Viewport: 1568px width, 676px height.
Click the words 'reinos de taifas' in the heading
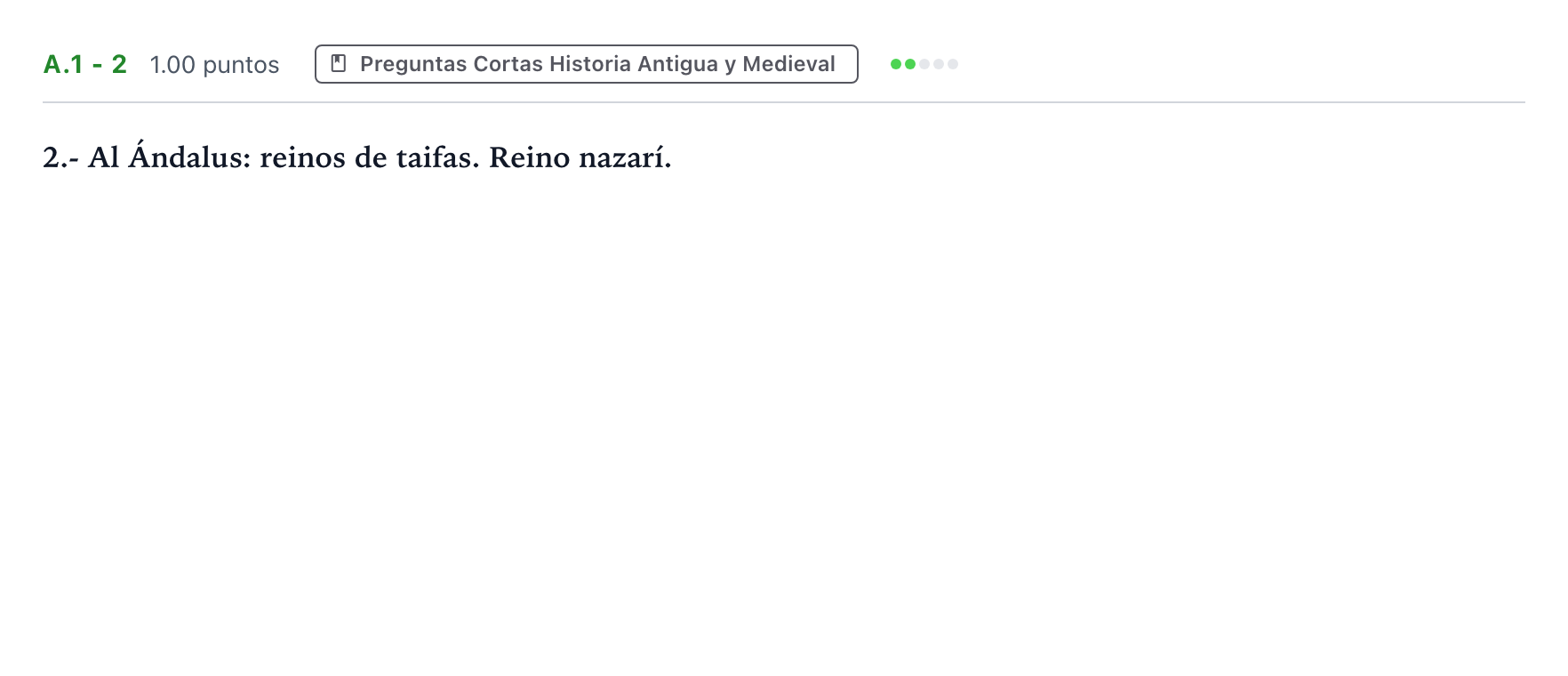pyautogui.click(x=369, y=157)
